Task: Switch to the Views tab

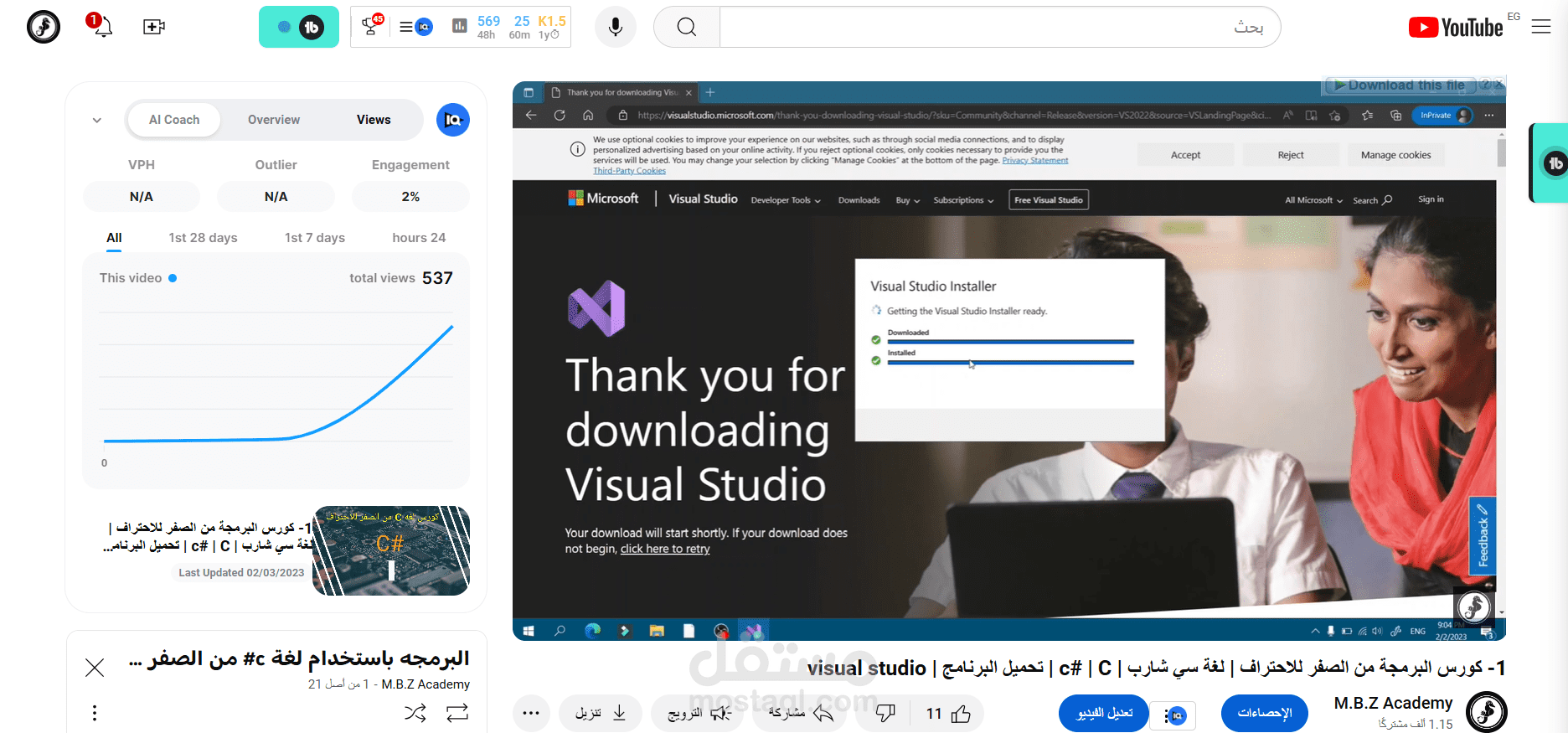Action: click(x=374, y=120)
